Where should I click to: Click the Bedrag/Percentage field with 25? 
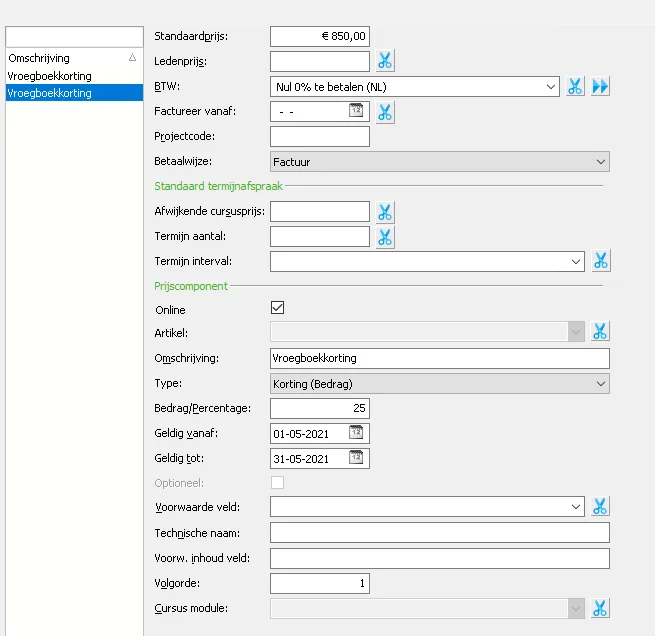point(320,408)
